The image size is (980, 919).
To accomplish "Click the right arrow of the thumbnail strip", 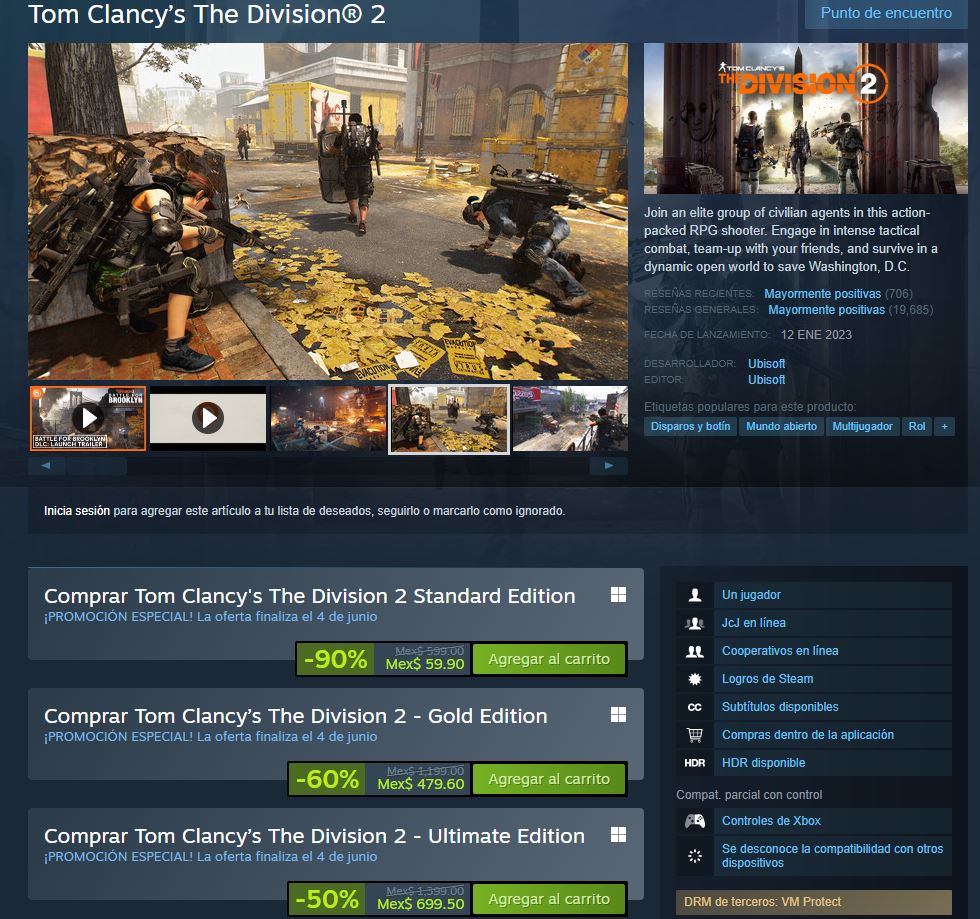I will [609, 465].
